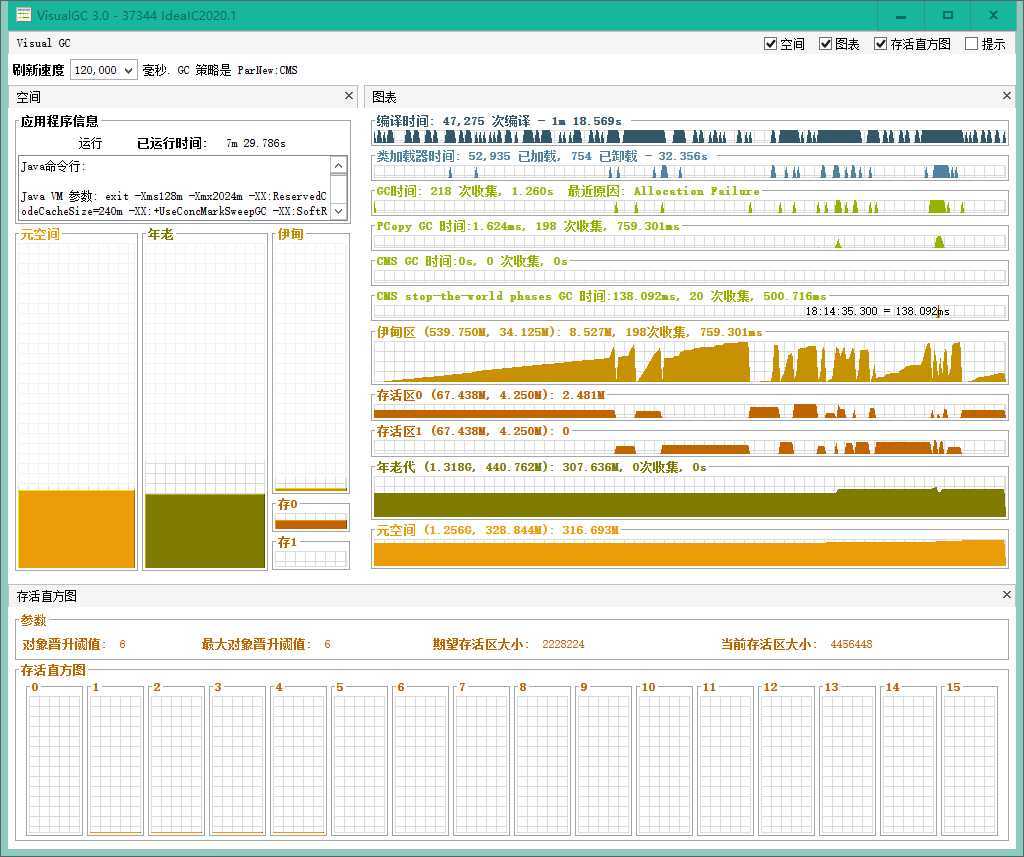Screen dimensions: 1024x857
Task: Click the 对象晋升阈值 value 6
Action: (122, 644)
